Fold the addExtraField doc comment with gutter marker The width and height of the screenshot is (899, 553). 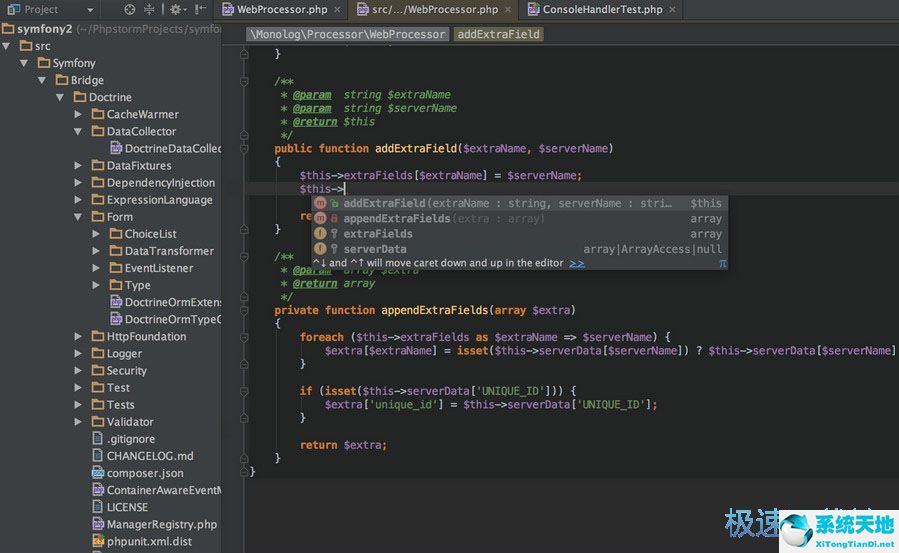244,81
